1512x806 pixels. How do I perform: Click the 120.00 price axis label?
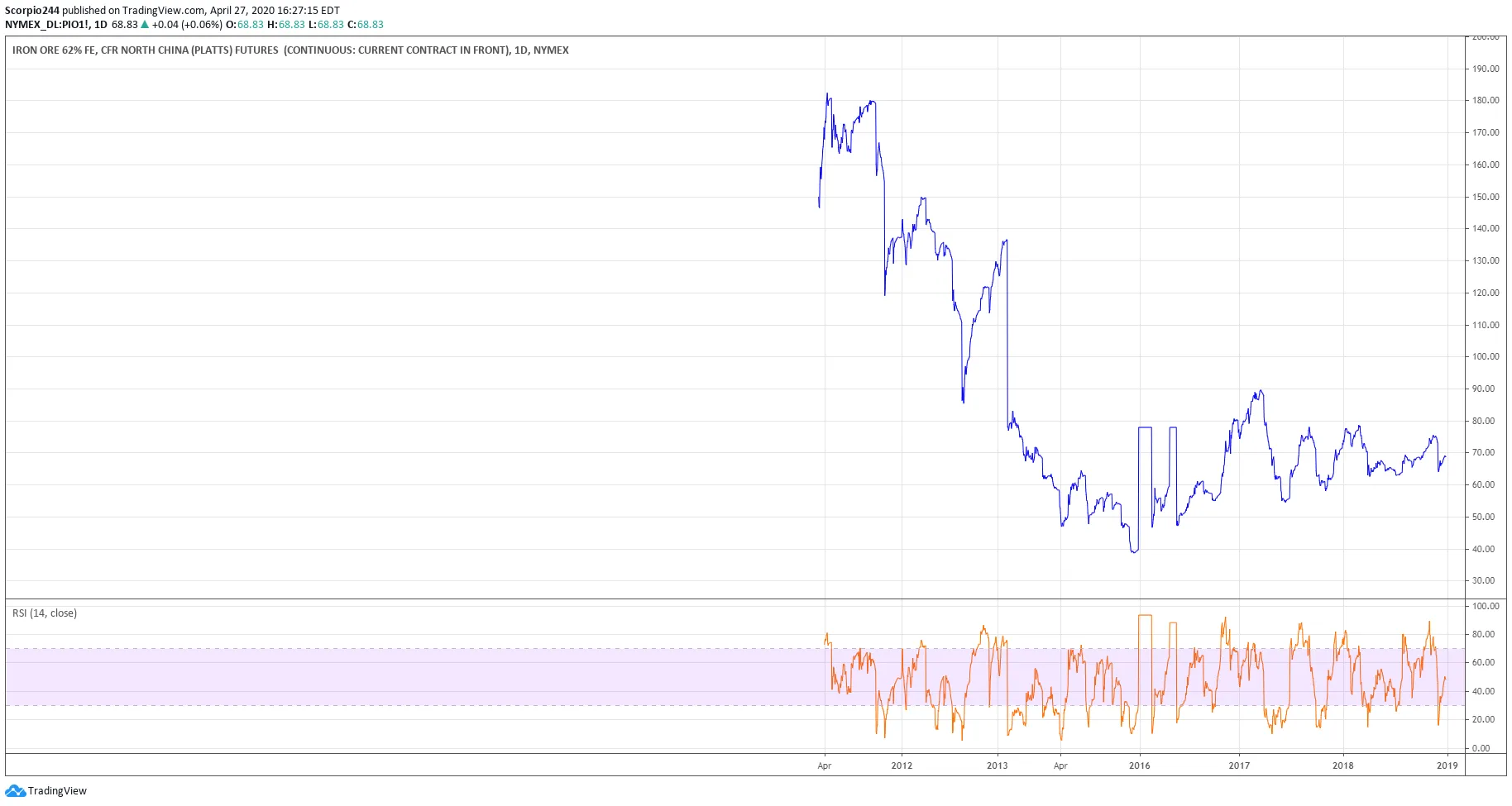click(1486, 293)
